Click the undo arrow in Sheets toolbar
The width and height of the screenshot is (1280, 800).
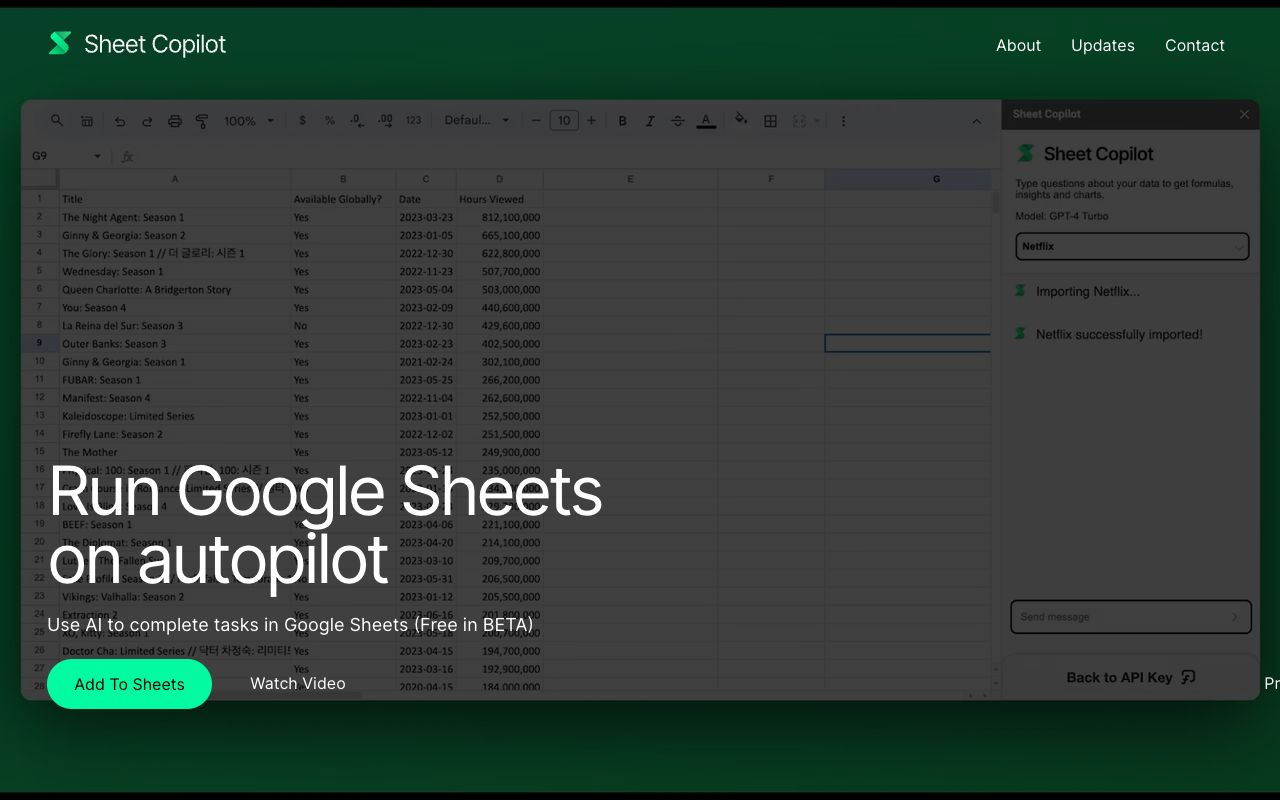[120, 121]
